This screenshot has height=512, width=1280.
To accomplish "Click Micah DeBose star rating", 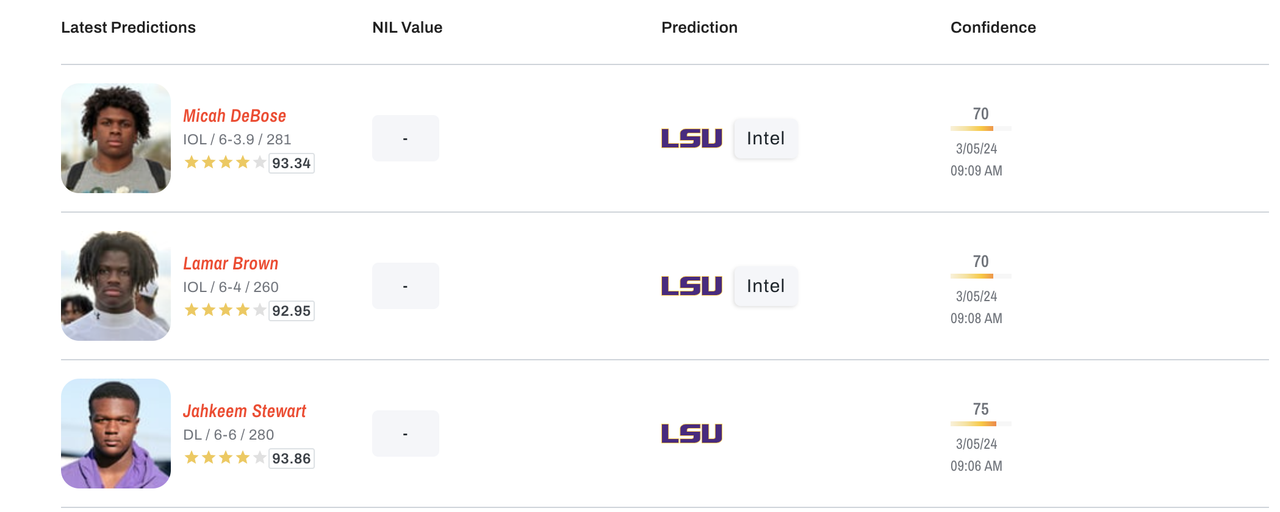I will click(x=225, y=163).
